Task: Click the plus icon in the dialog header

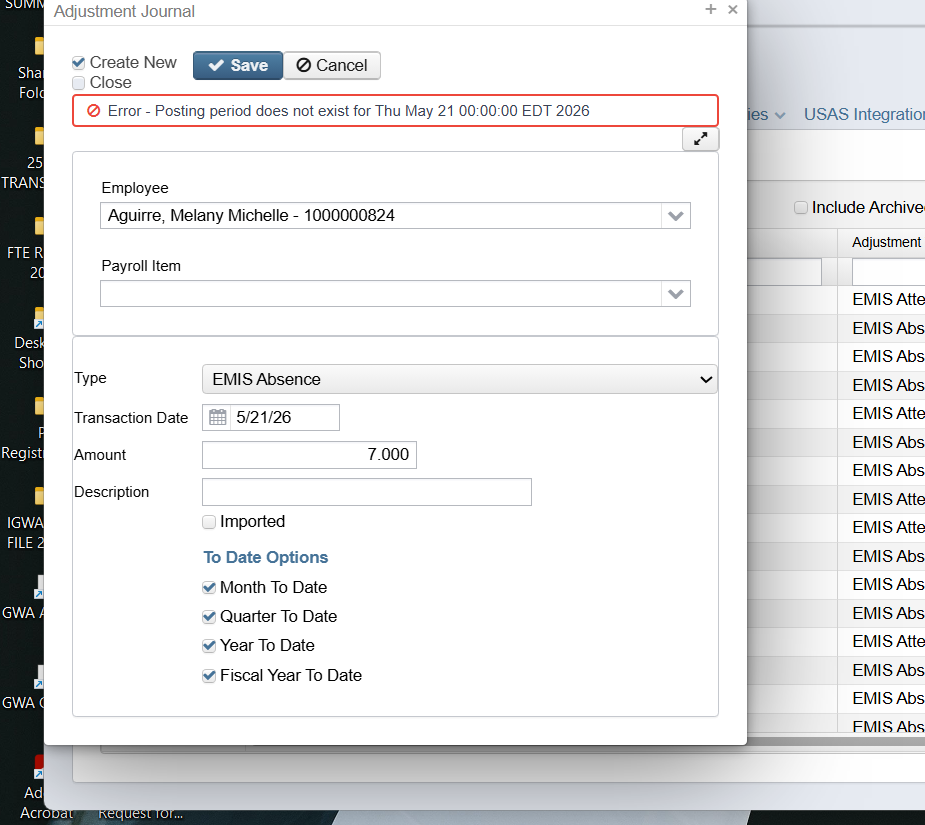Action: [x=711, y=10]
